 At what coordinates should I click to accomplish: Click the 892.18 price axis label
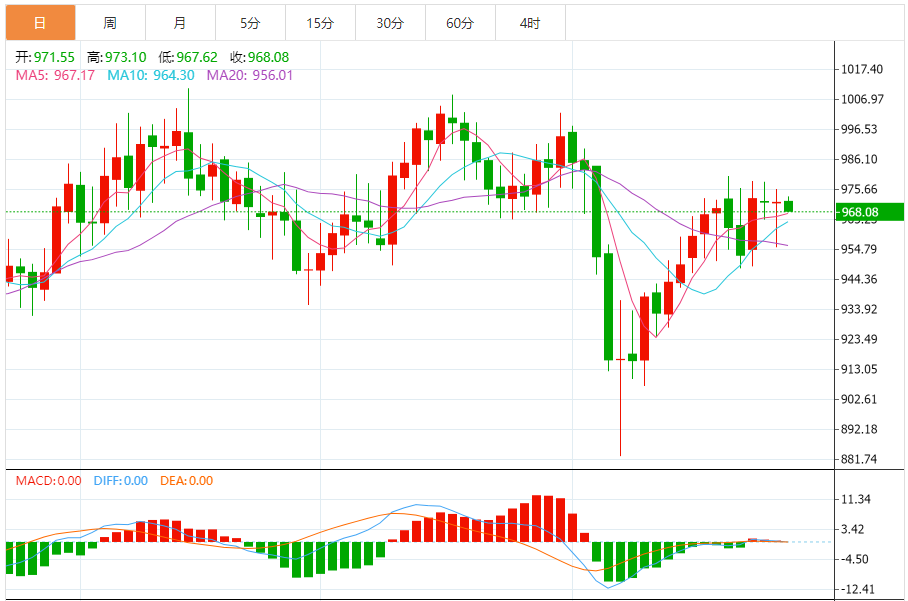tap(859, 430)
